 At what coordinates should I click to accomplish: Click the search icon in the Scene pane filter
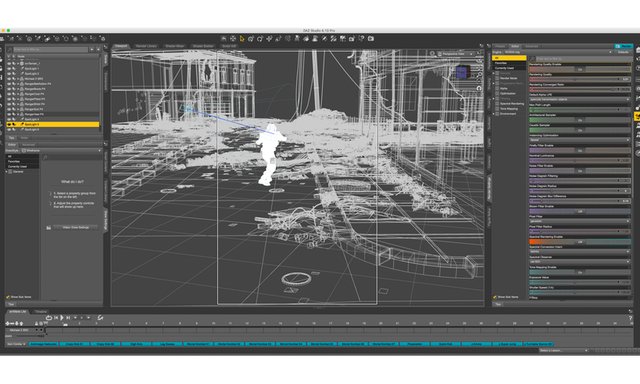coord(10,49)
